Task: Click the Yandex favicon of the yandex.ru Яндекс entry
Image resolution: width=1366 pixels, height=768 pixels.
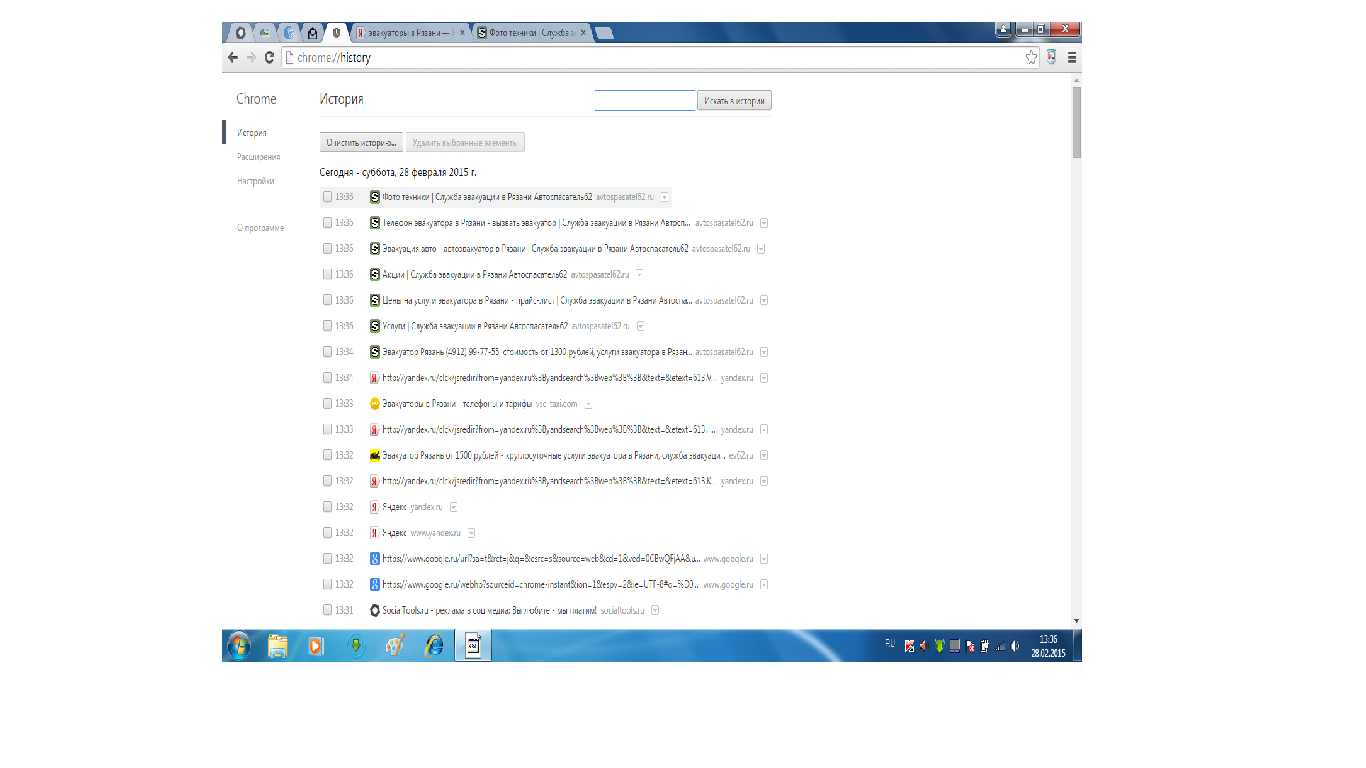Action: (375, 507)
